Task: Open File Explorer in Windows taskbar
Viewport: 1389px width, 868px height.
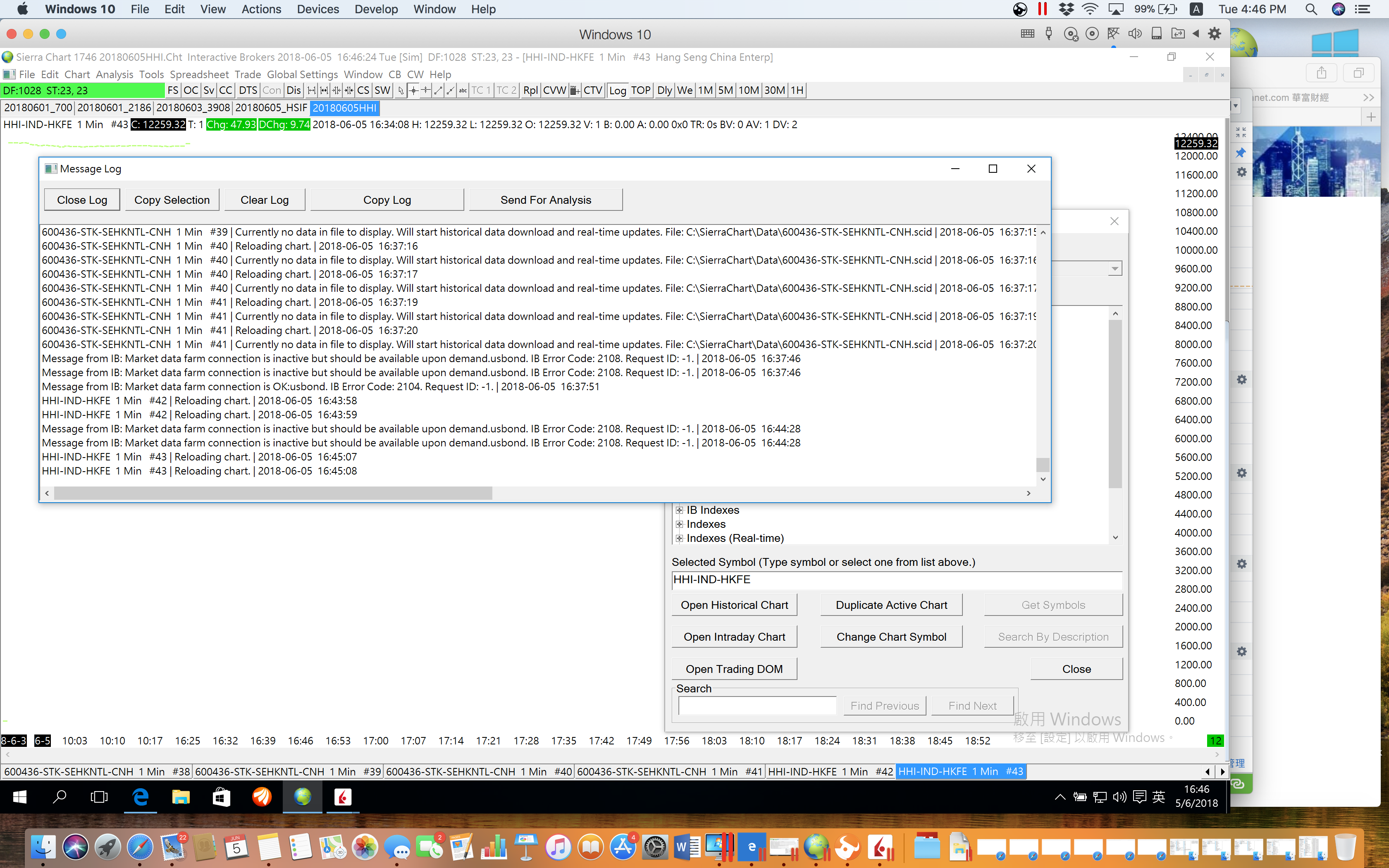Action: pos(181,797)
